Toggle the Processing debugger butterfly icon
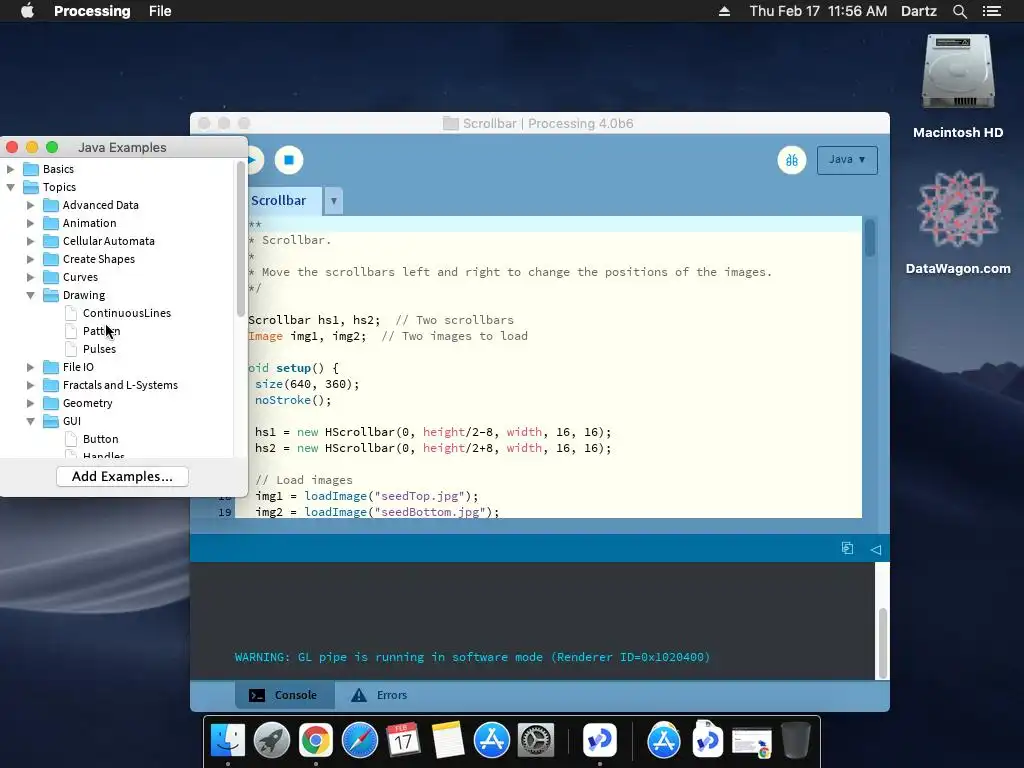This screenshot has height=768, width=1024. pos(792,160)
